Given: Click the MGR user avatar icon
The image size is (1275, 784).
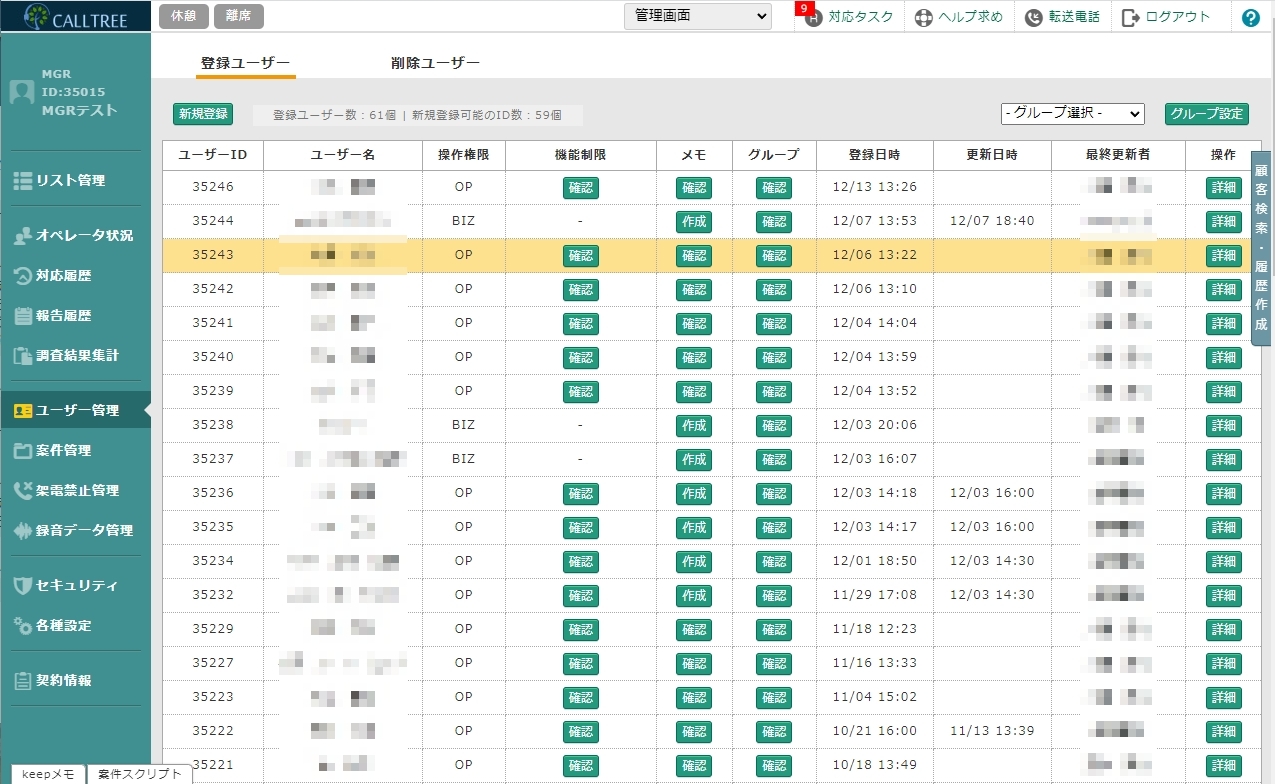Looking at the screenshot, I should (x=22, y=92).
